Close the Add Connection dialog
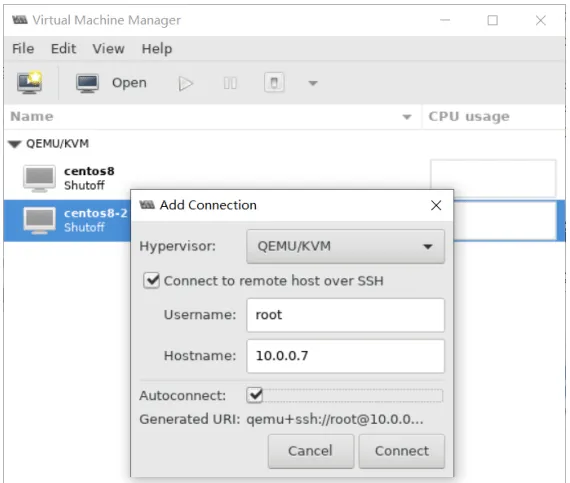Image resolution: width=570 pixels, height=483 pixels. coord(436,205)
